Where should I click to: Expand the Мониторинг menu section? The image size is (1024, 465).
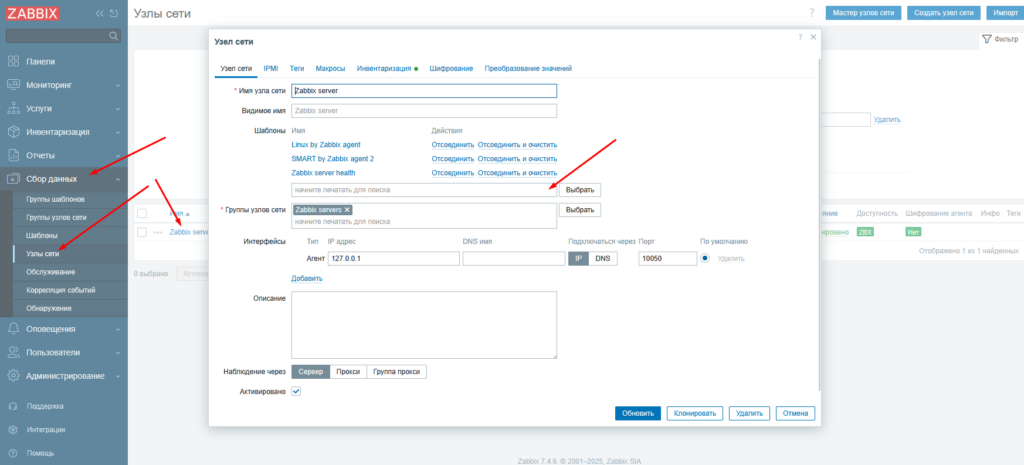point(63,85)
